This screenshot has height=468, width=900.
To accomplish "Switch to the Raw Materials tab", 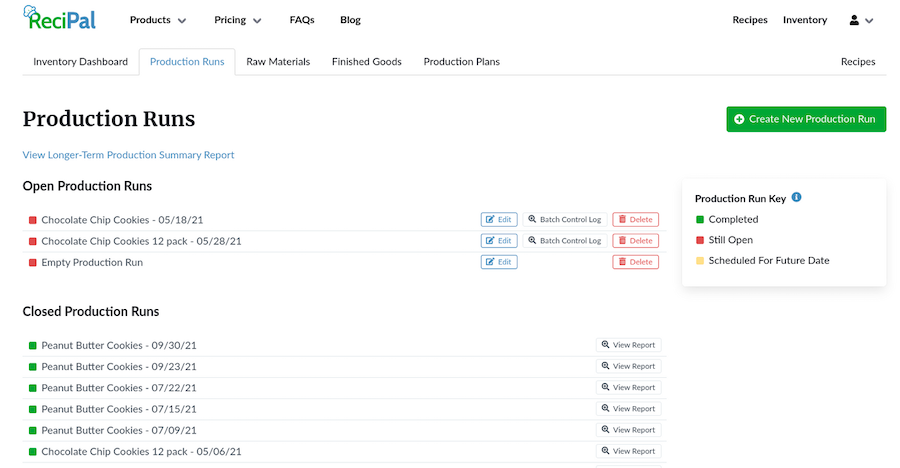I will click(278, 62).
